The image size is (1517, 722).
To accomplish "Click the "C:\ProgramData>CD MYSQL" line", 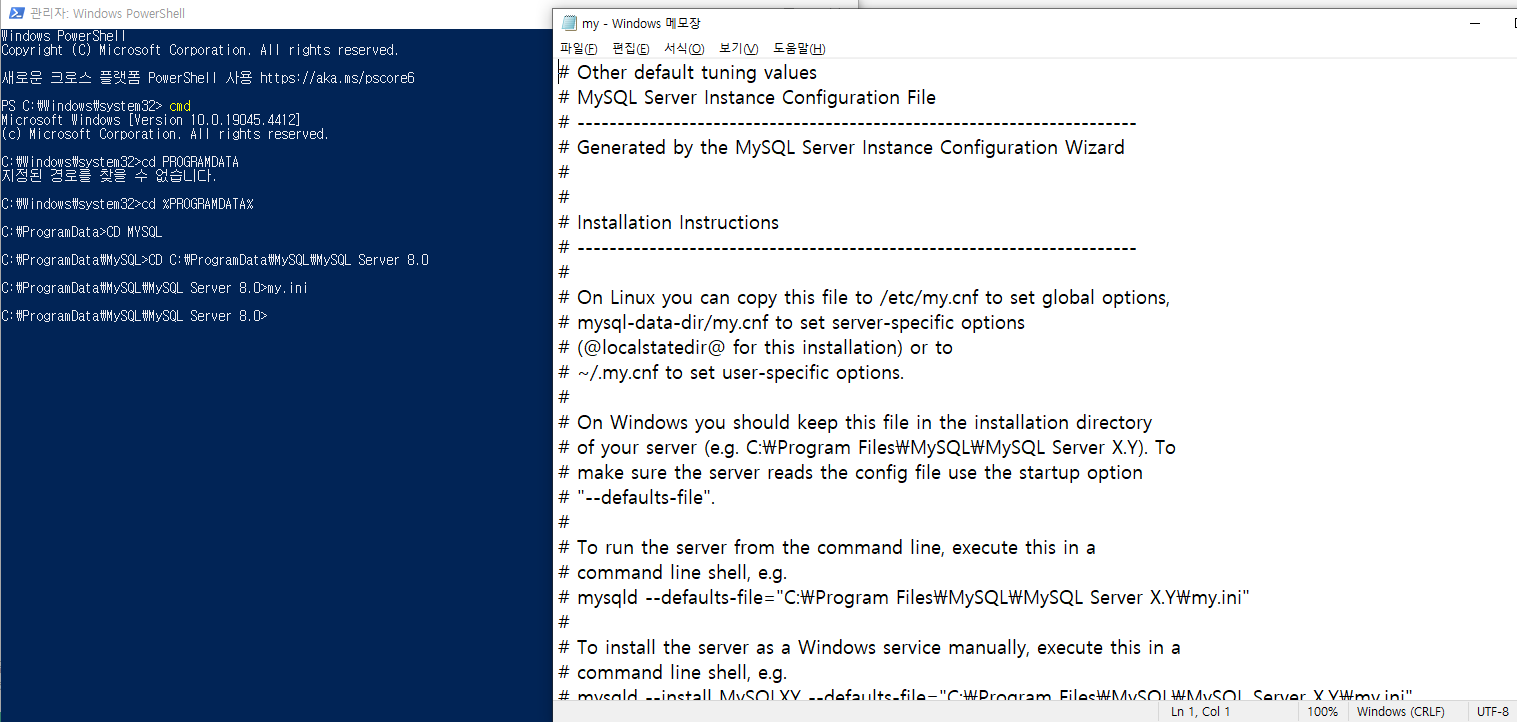I will [x=82, y=231].
